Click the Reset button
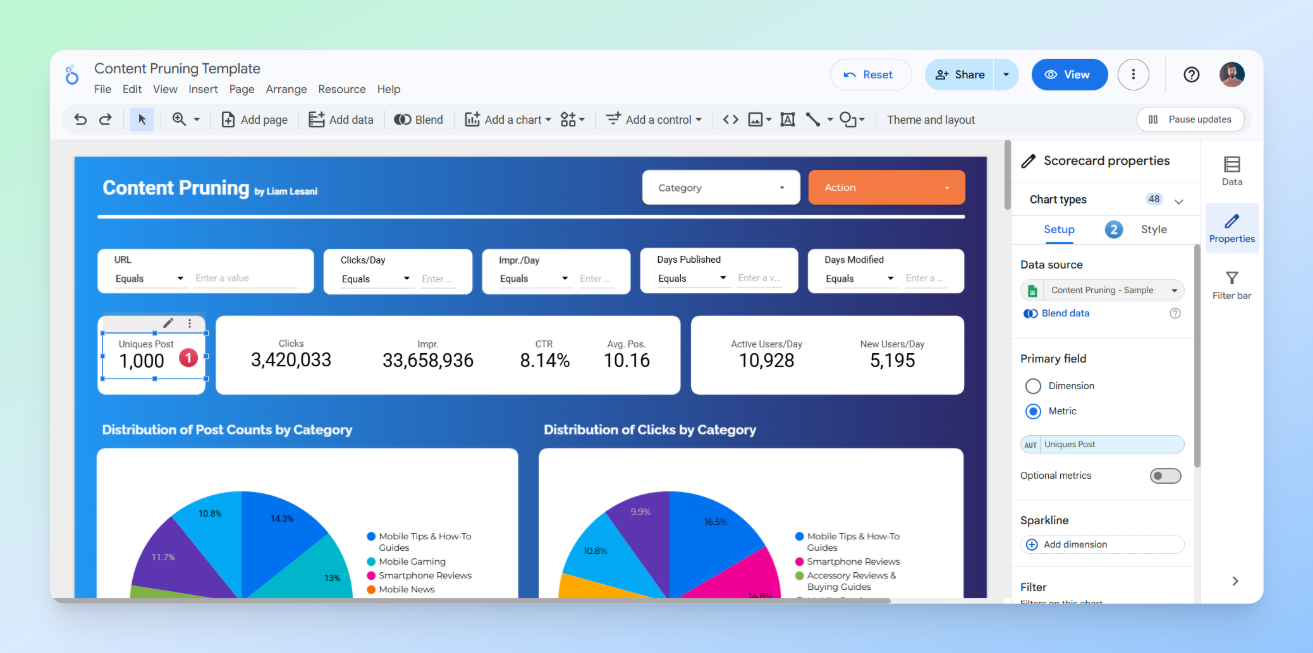Image resolution: width=1313 pixels, height=653 pixels. click(870, 74)
